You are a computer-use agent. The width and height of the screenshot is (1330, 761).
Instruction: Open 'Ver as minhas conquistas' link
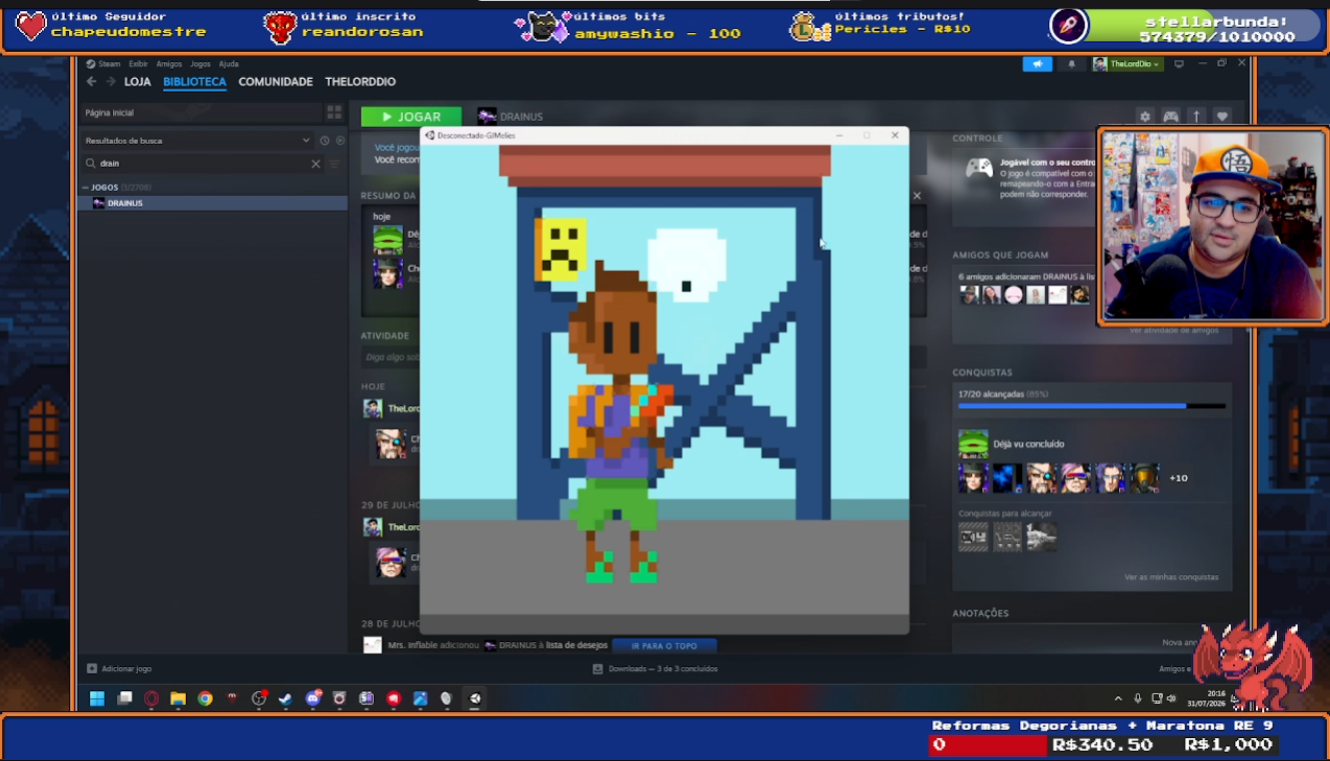tap(1171, 577)
